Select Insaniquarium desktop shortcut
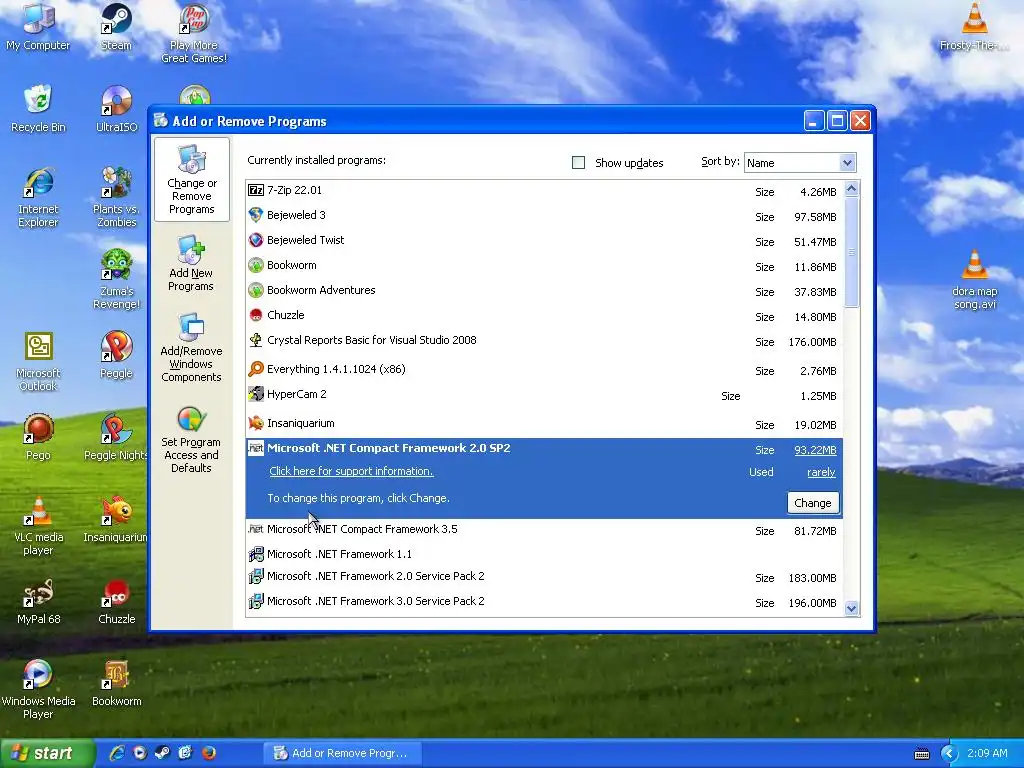Viewport: 1024px width, 768px height. pyautogui.click(x=116, y=519)
